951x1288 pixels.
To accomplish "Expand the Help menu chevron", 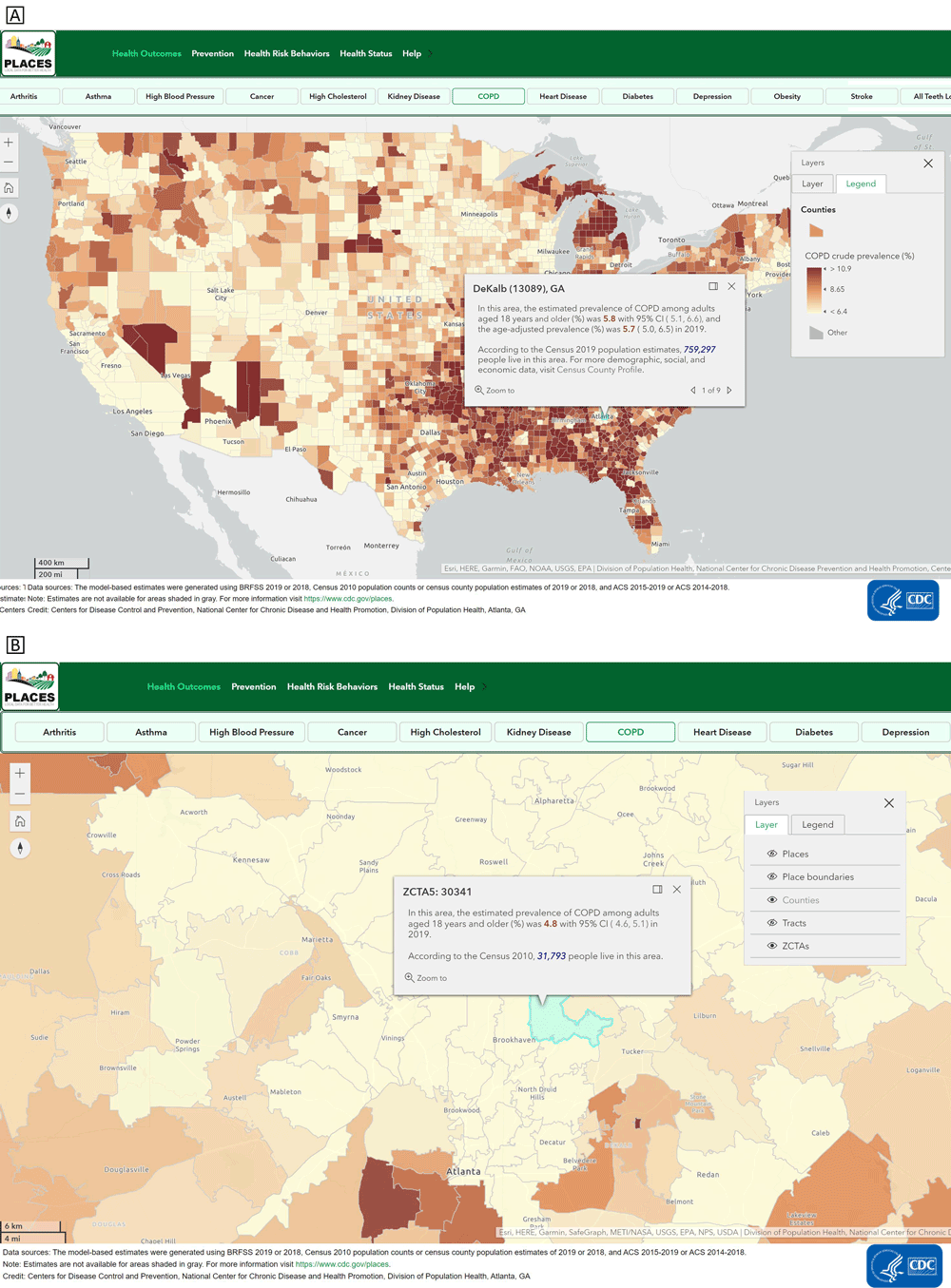I will click(x=430, y=53).
